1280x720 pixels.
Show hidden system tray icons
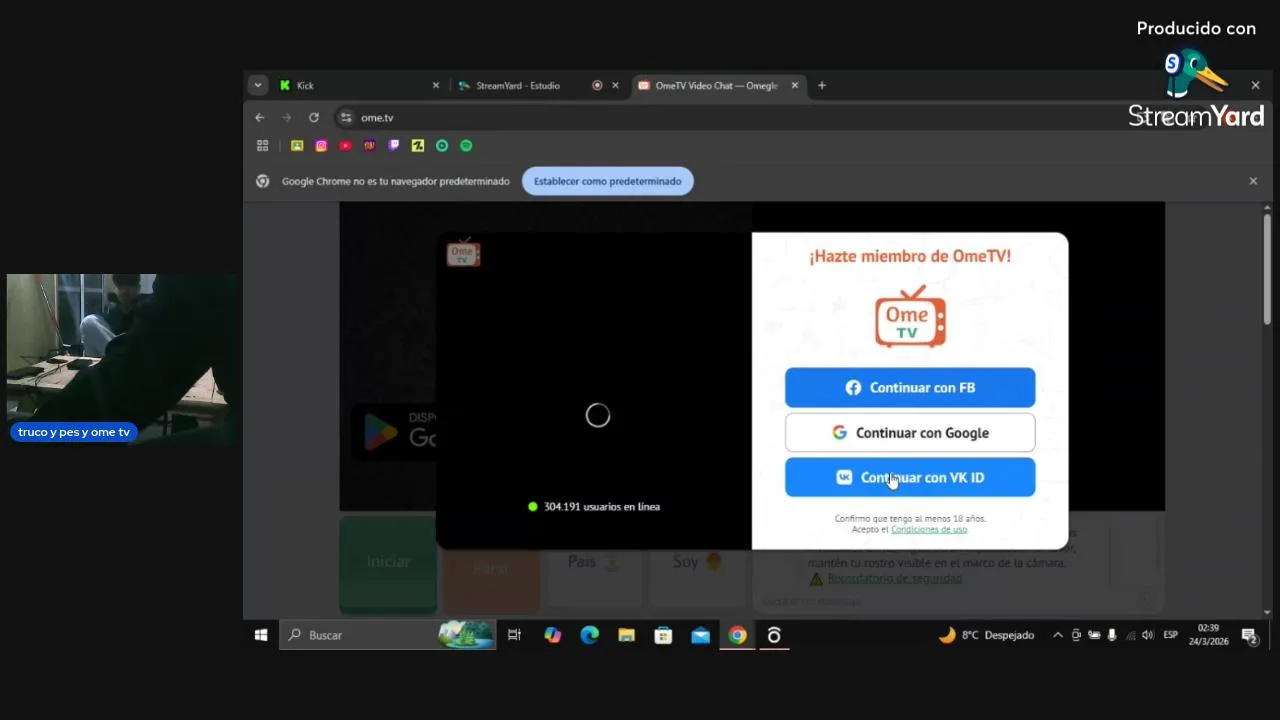(x=1058, y=635)
